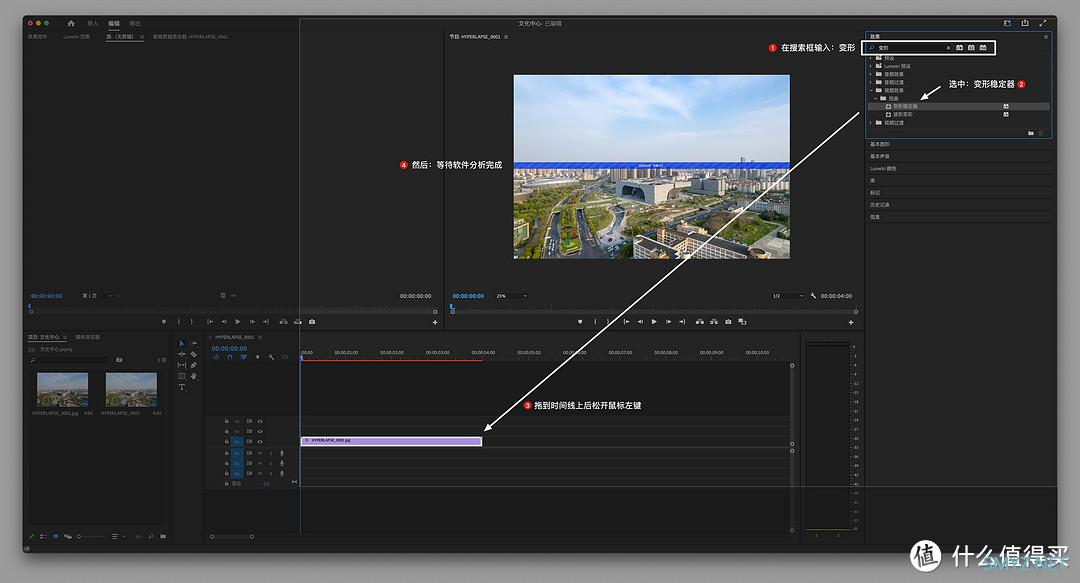Add marker in Program monitor
Screen dimensions: 1080x583
pos(580,322)
